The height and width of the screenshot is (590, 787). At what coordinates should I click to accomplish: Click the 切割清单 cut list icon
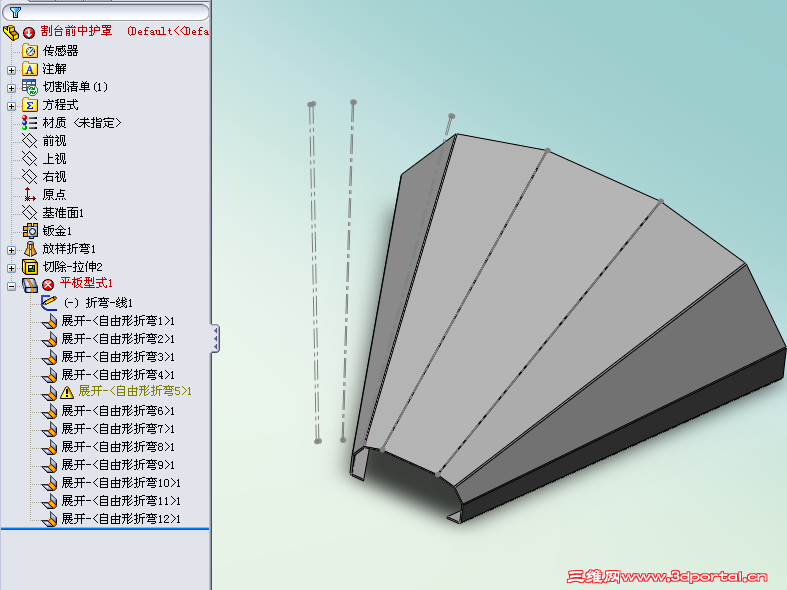pos(30,87)
